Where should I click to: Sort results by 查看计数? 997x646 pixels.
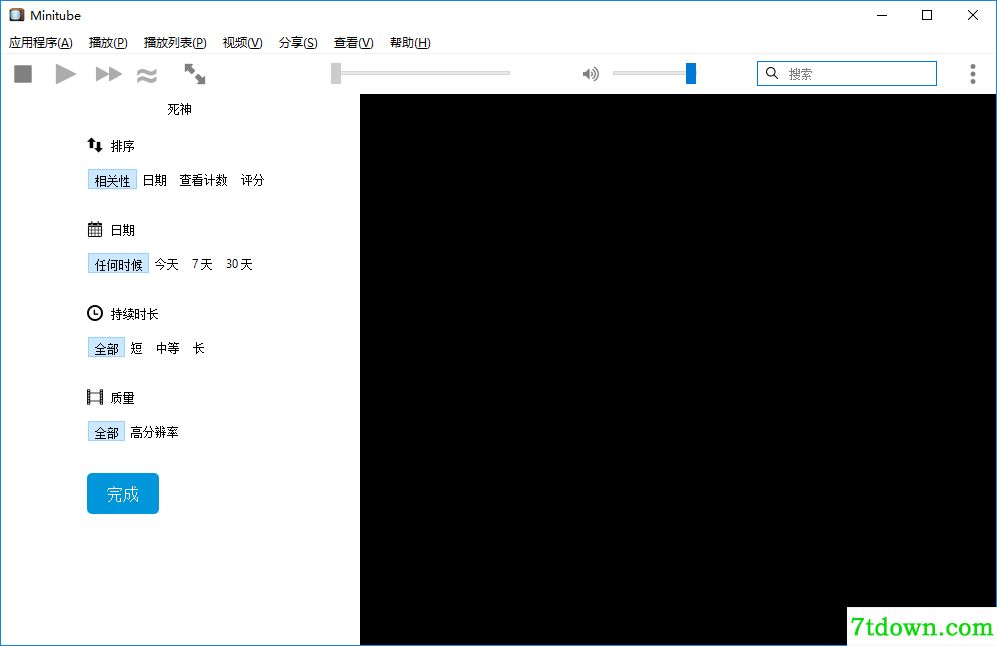[203, 181]
